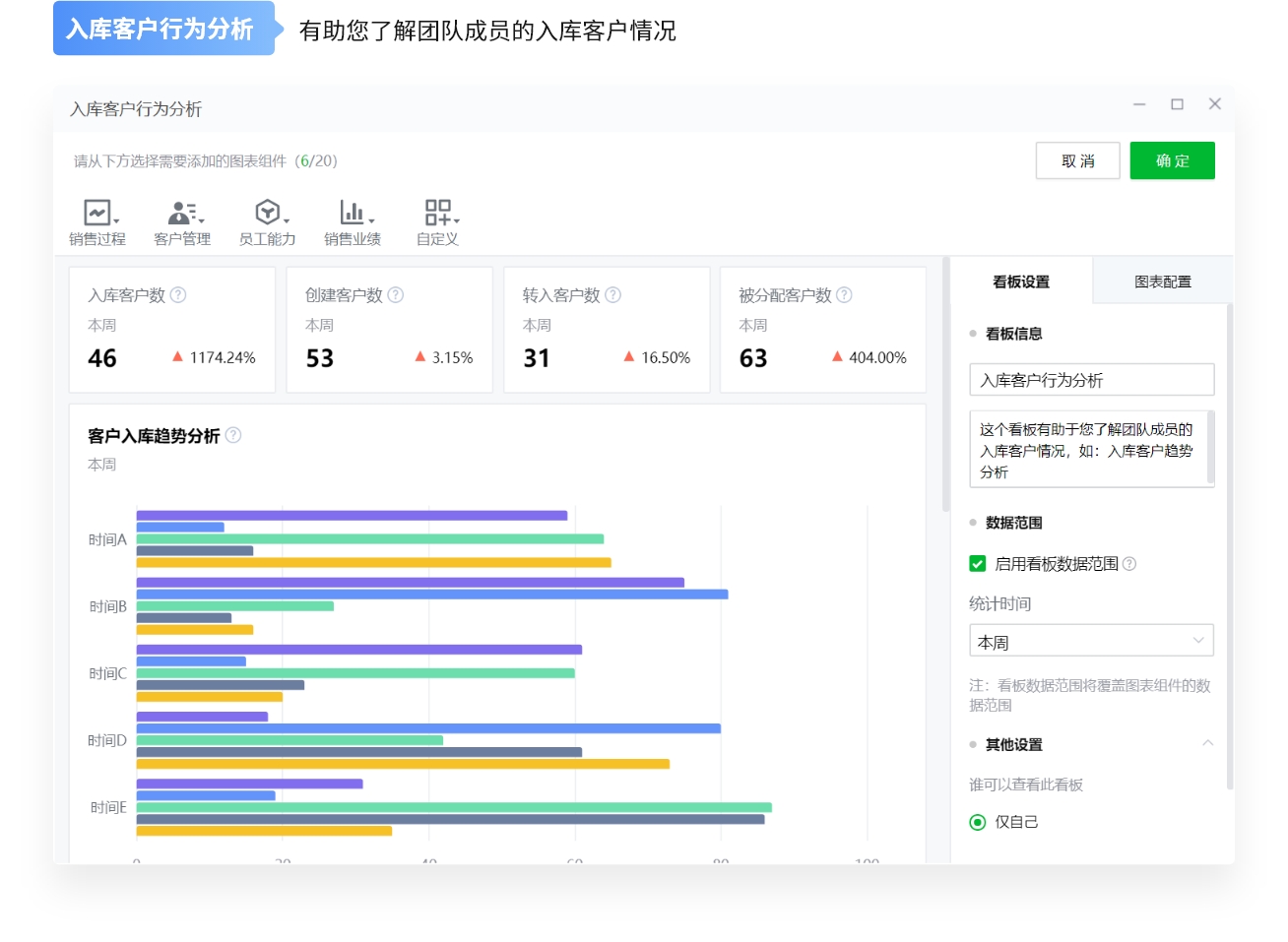View help for 启用看板数据范围
Screen dimensions: 1288x942
1130,563
